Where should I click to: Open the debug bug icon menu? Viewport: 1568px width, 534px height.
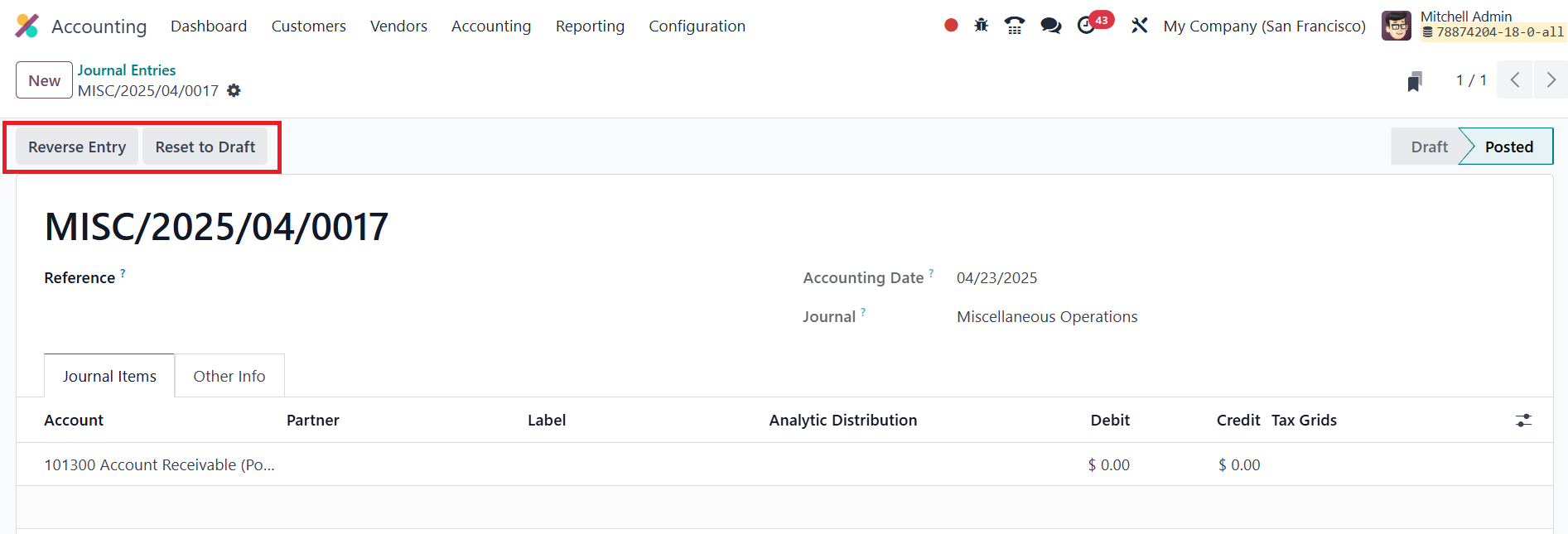pos(982,26)
